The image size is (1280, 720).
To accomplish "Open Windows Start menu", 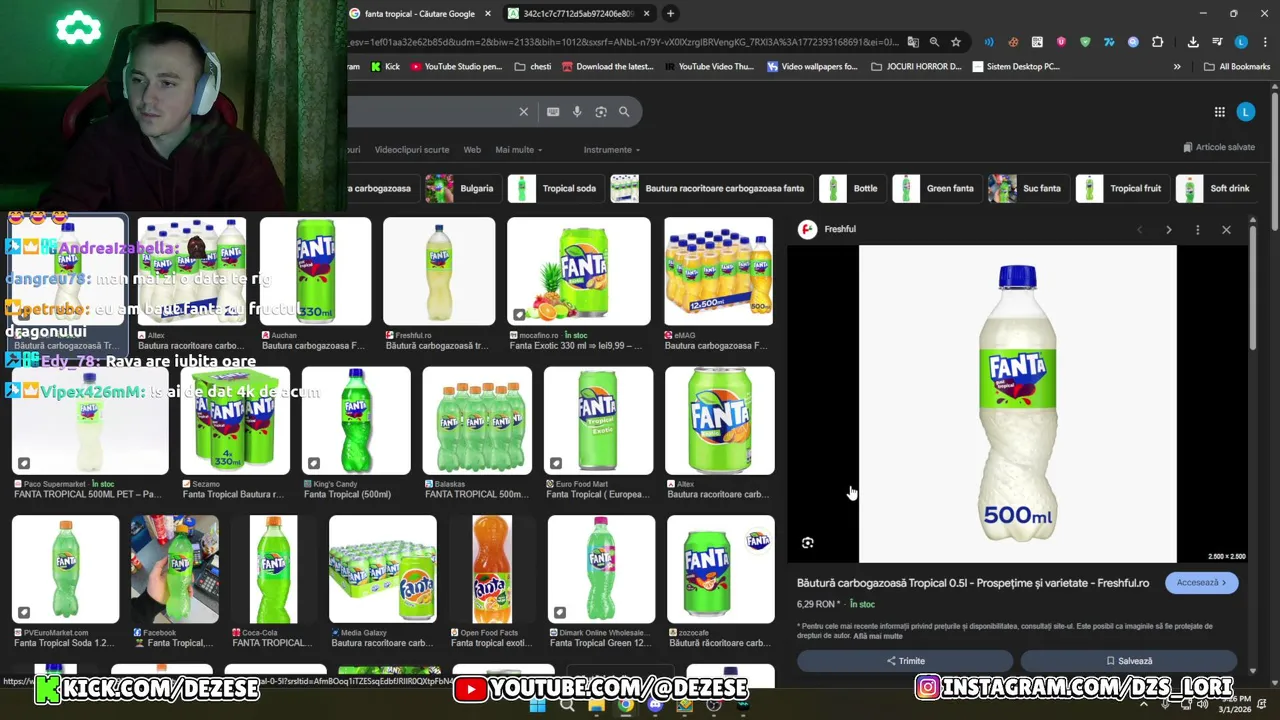I will 537,705.
